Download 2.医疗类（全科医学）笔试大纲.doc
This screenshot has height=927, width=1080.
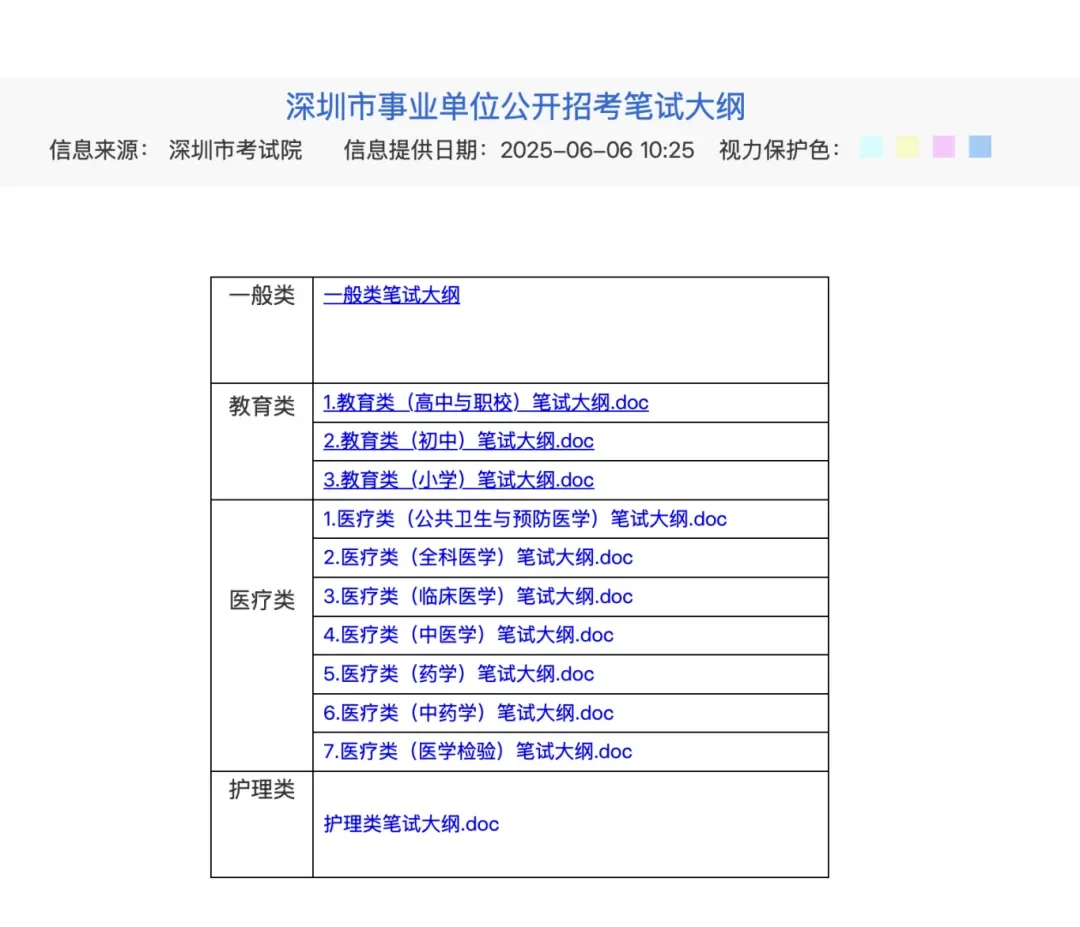pos(478,557)
